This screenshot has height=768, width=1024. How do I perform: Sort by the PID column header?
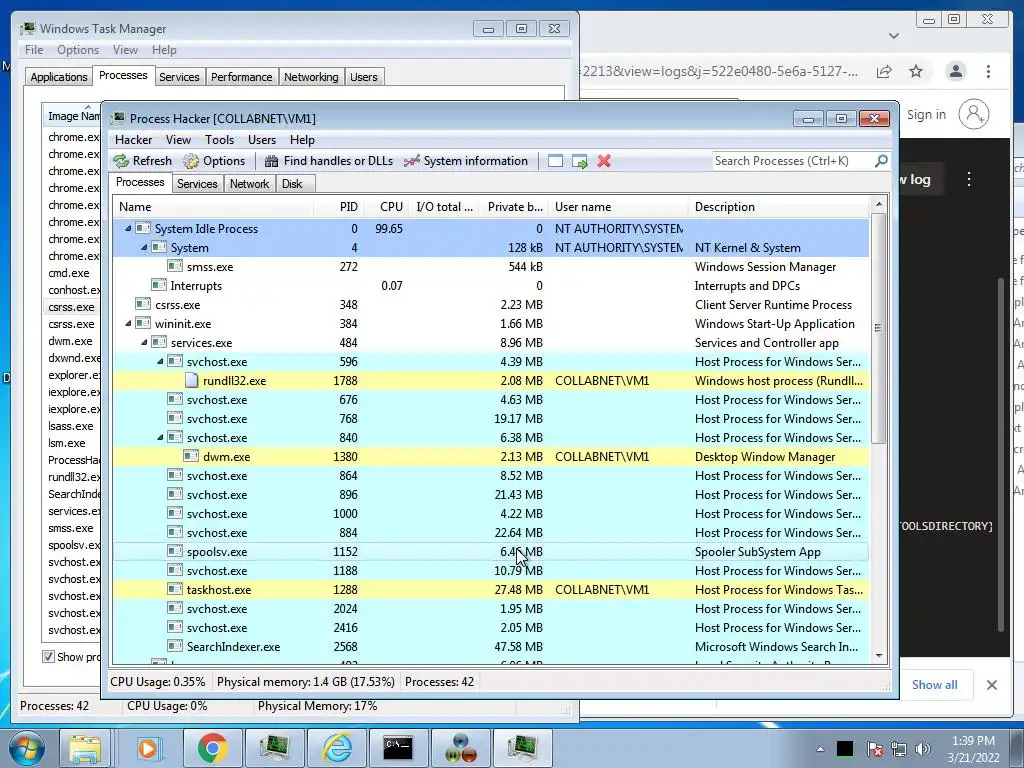click(339, 207)
